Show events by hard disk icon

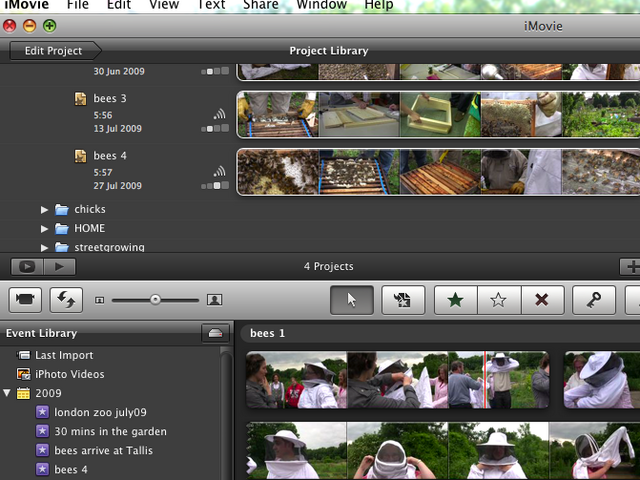tap(215, 333)
